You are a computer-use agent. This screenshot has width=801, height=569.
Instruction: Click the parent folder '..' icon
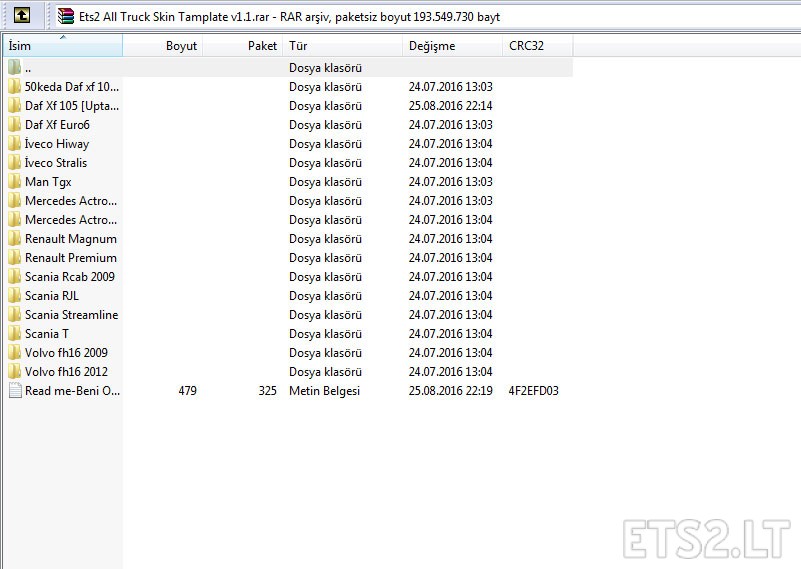tap(15, 67)
